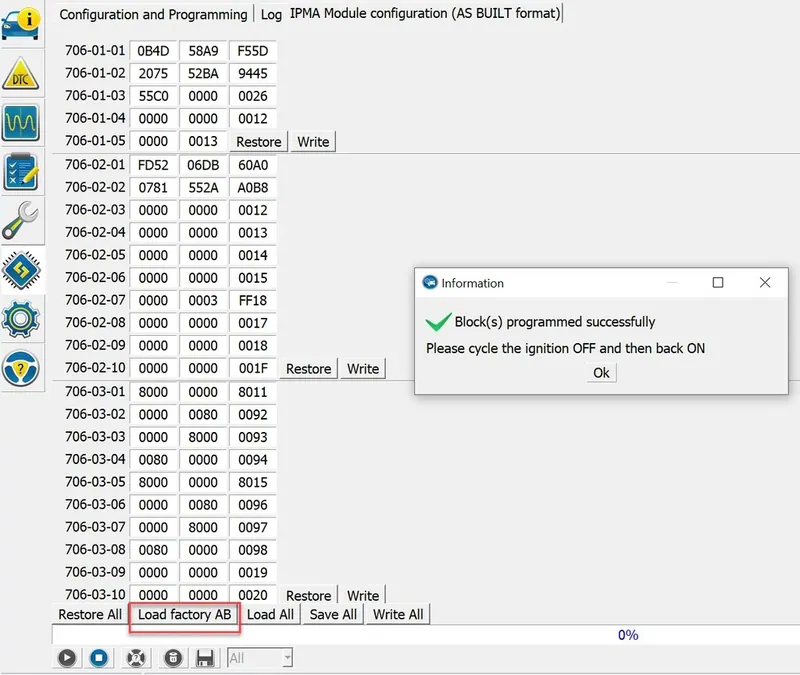Viewport: 800px width, 675px height.
Task: Click Write for block 706-03
Action: coord(363,595)
